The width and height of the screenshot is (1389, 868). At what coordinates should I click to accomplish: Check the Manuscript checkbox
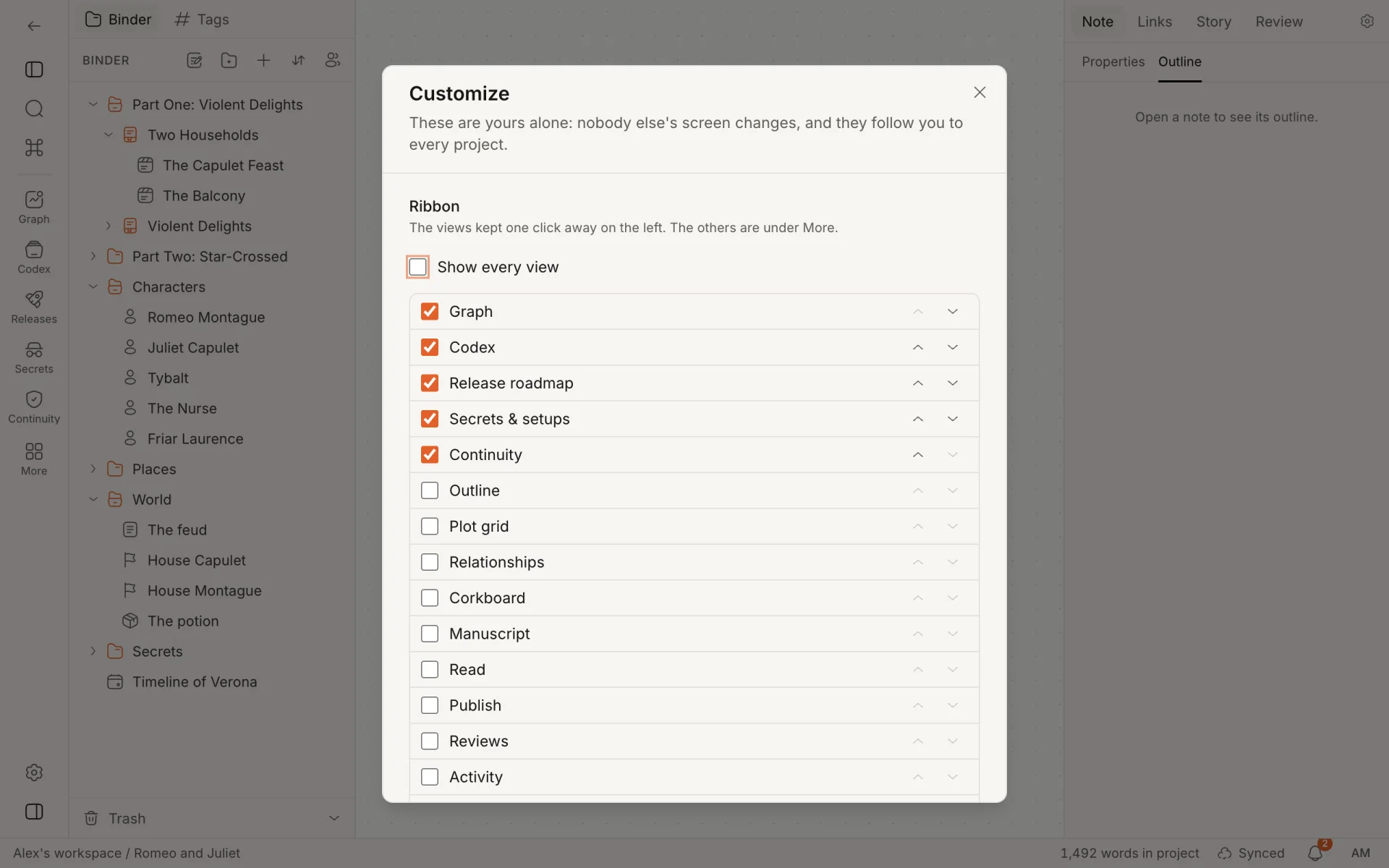point(430,634)
